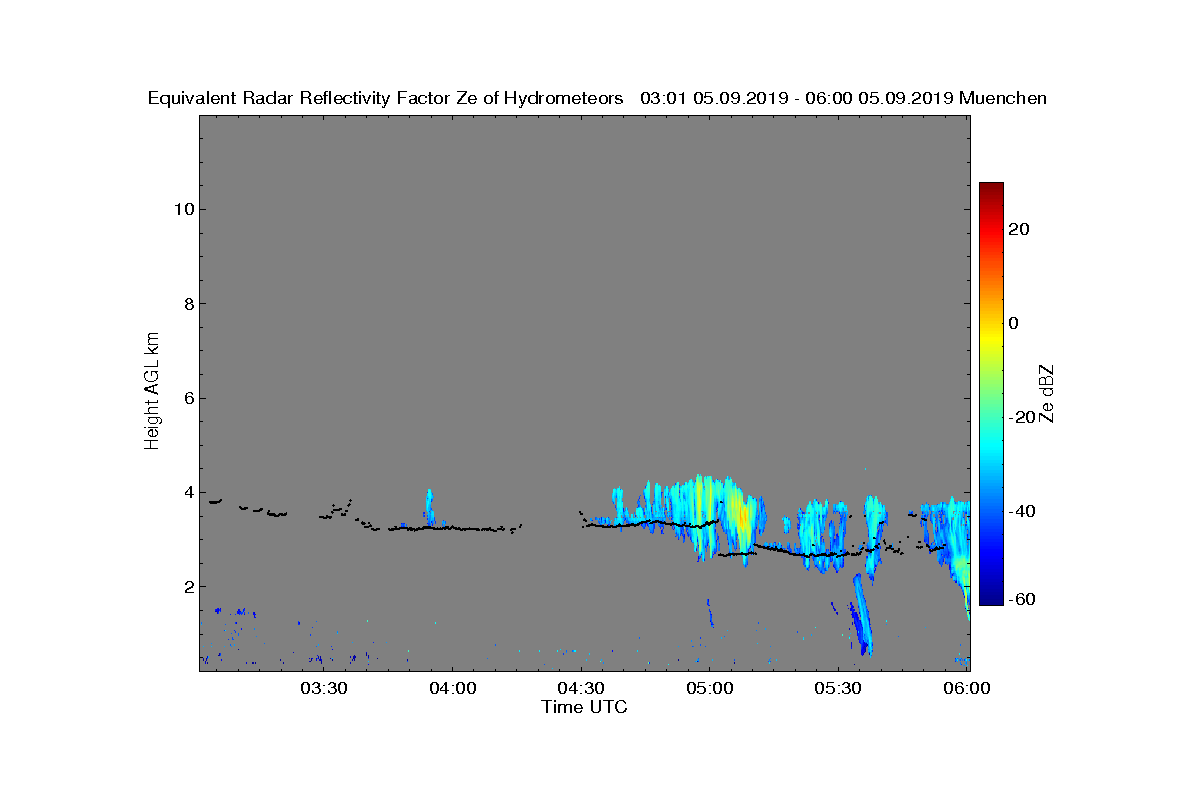The image size is (1200, 800).
Task: Click the 05:30 time tick label
Action: [838, 688]
